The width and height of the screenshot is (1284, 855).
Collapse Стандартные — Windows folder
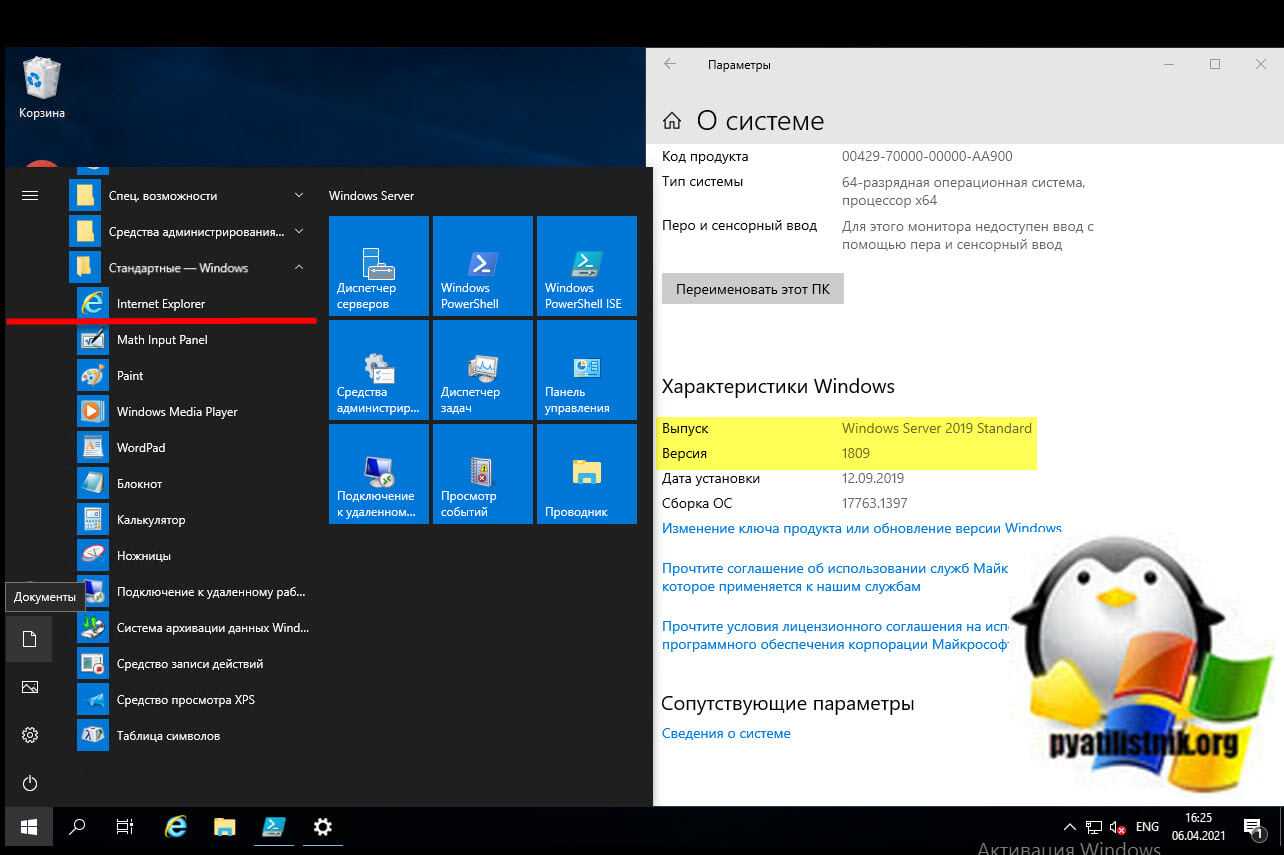tap(193, 267)
